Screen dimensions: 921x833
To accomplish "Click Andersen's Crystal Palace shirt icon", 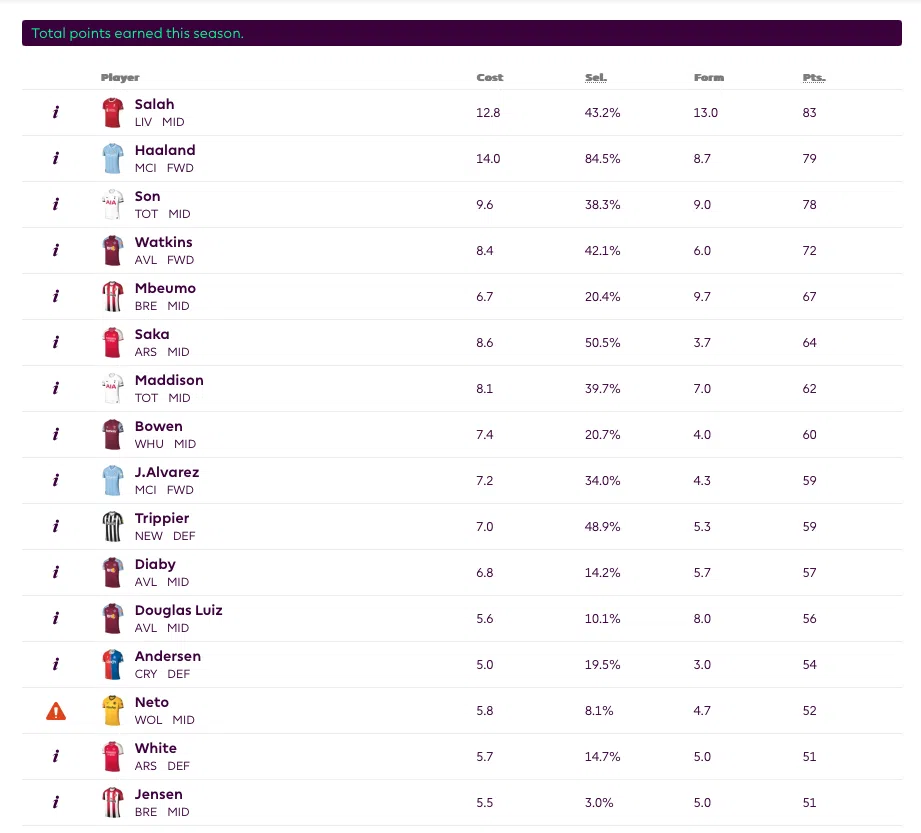I will click(112, 664).
